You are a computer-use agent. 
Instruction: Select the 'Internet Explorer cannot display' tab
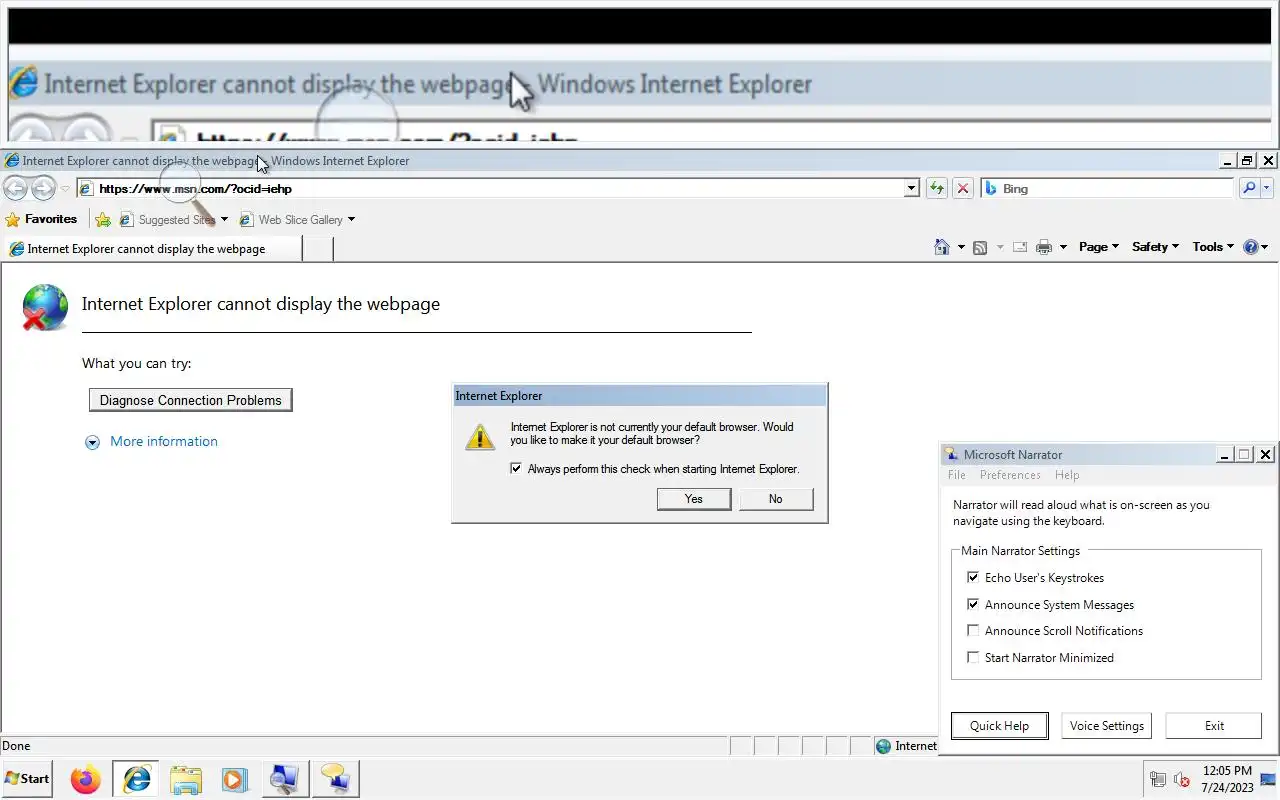coord(152,249)
